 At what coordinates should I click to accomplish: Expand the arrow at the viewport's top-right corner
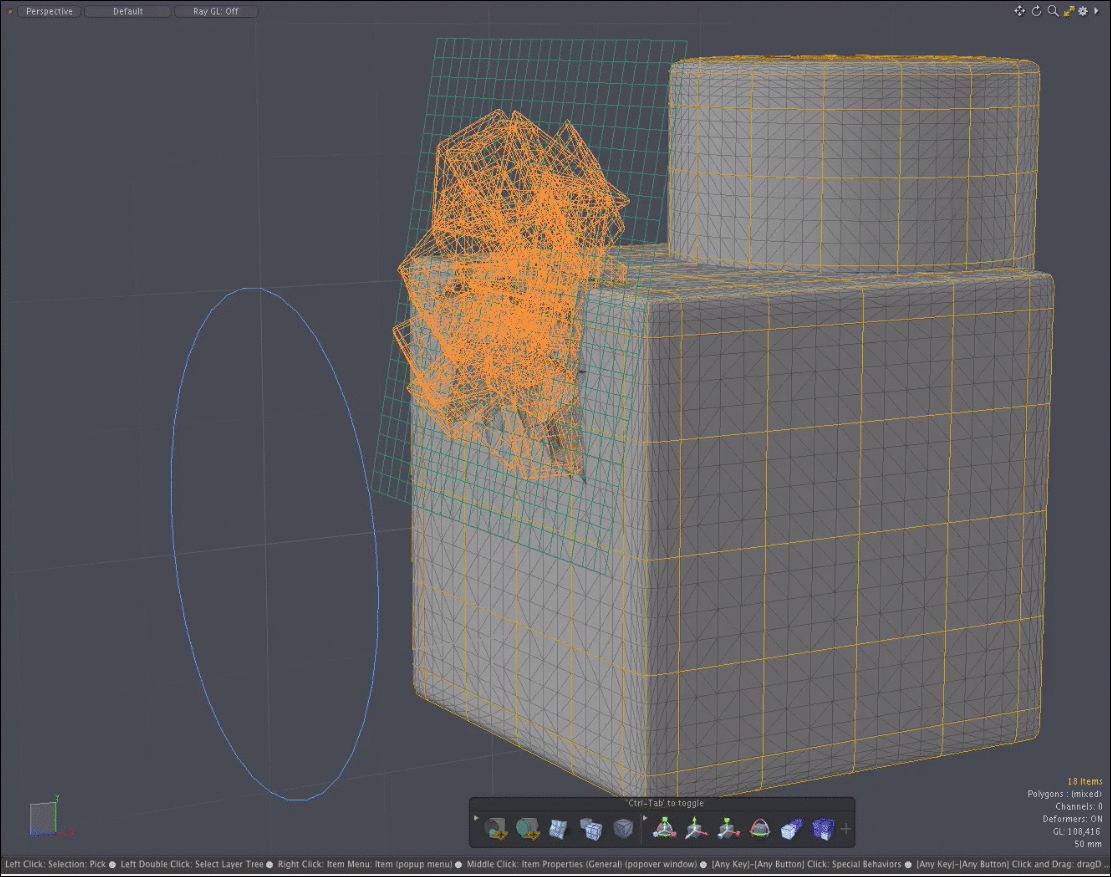[x=1097, y=11]
